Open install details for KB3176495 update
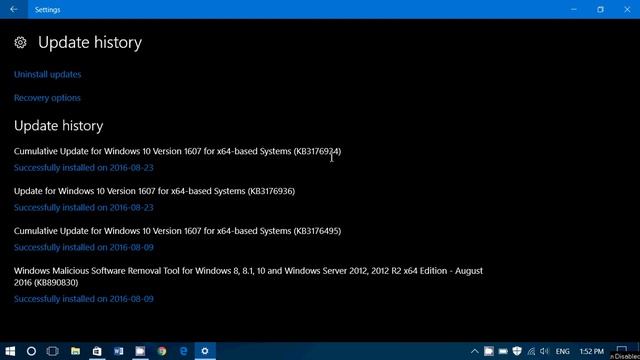This screenshot has height=360, width=640. click(84, 247)
